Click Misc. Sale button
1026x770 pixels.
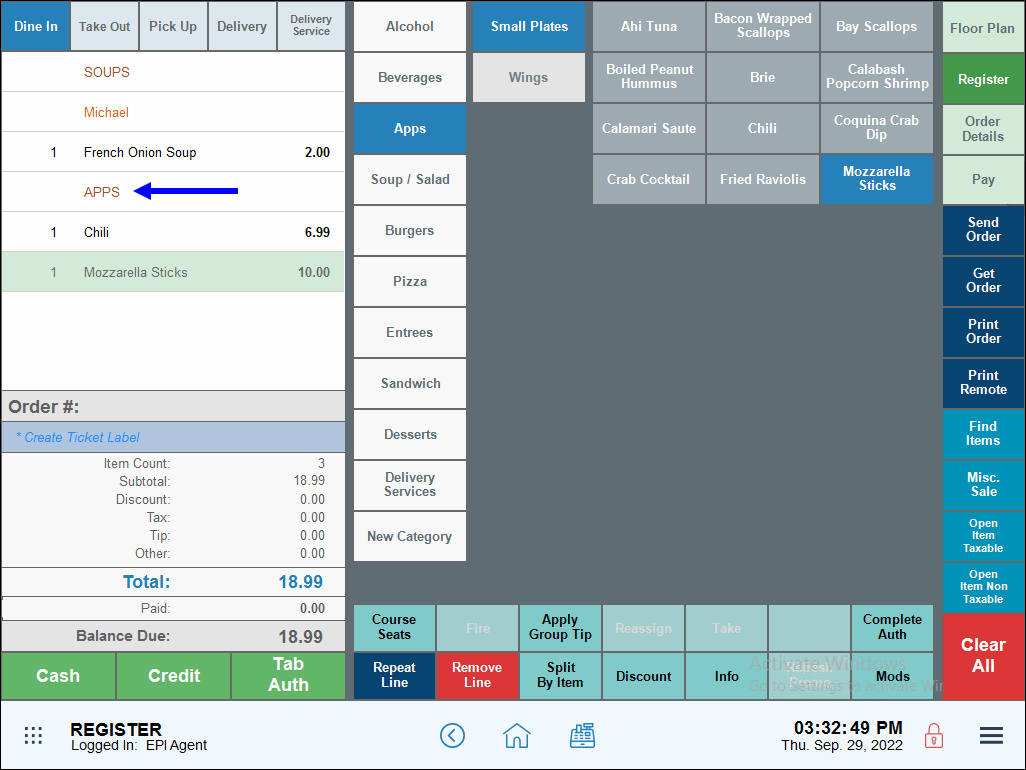[983, 485]
